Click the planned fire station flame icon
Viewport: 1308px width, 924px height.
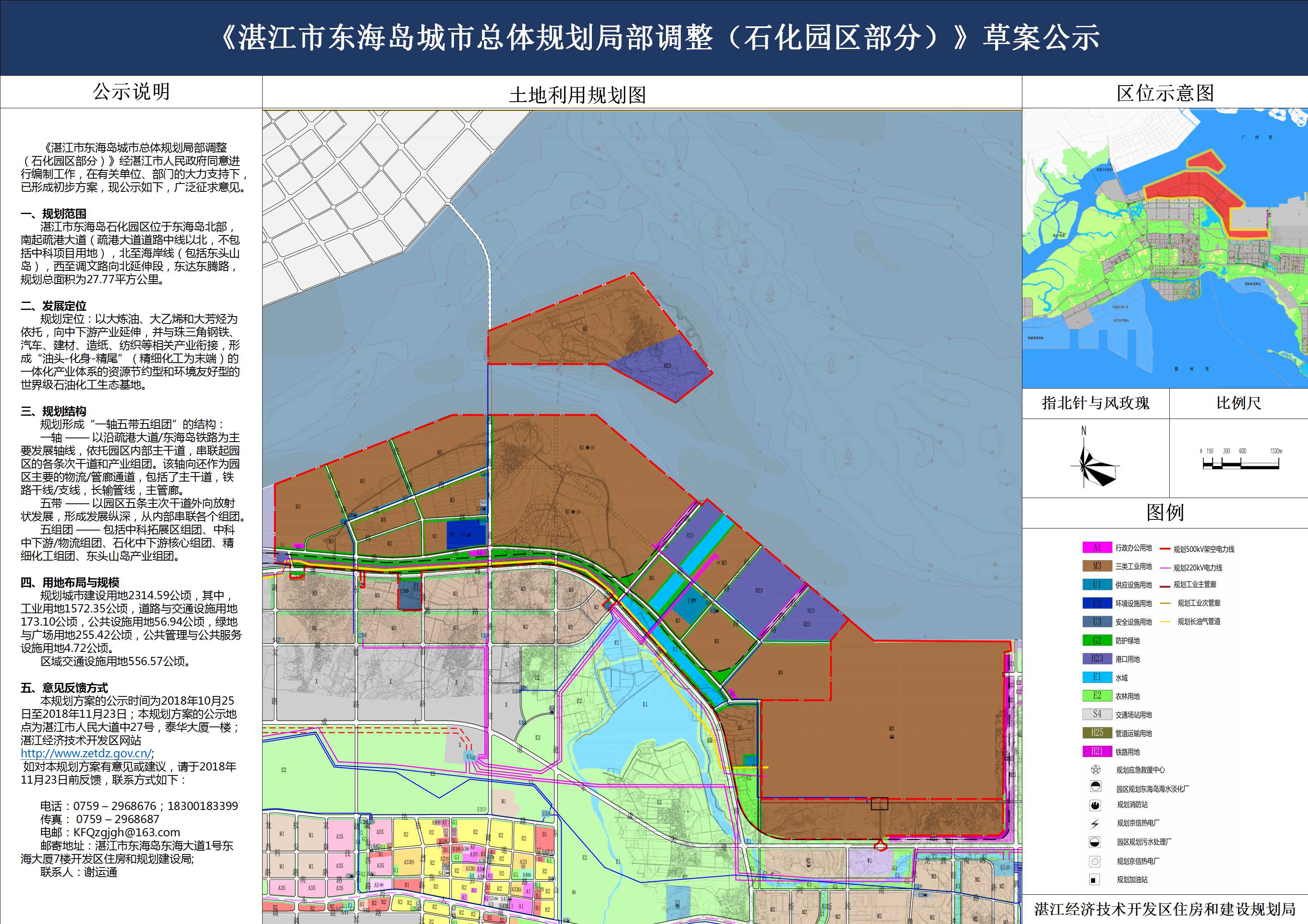1095,805
